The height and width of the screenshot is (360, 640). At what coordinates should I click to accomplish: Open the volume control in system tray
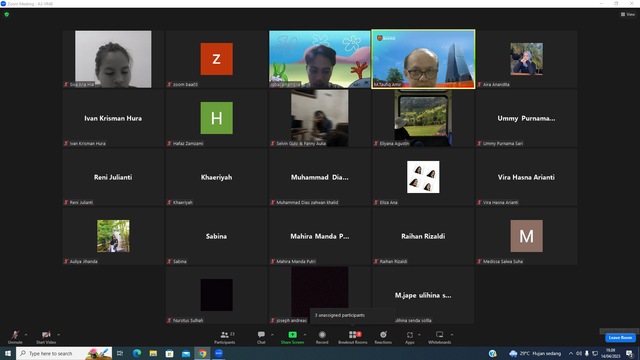coord(579,353)
